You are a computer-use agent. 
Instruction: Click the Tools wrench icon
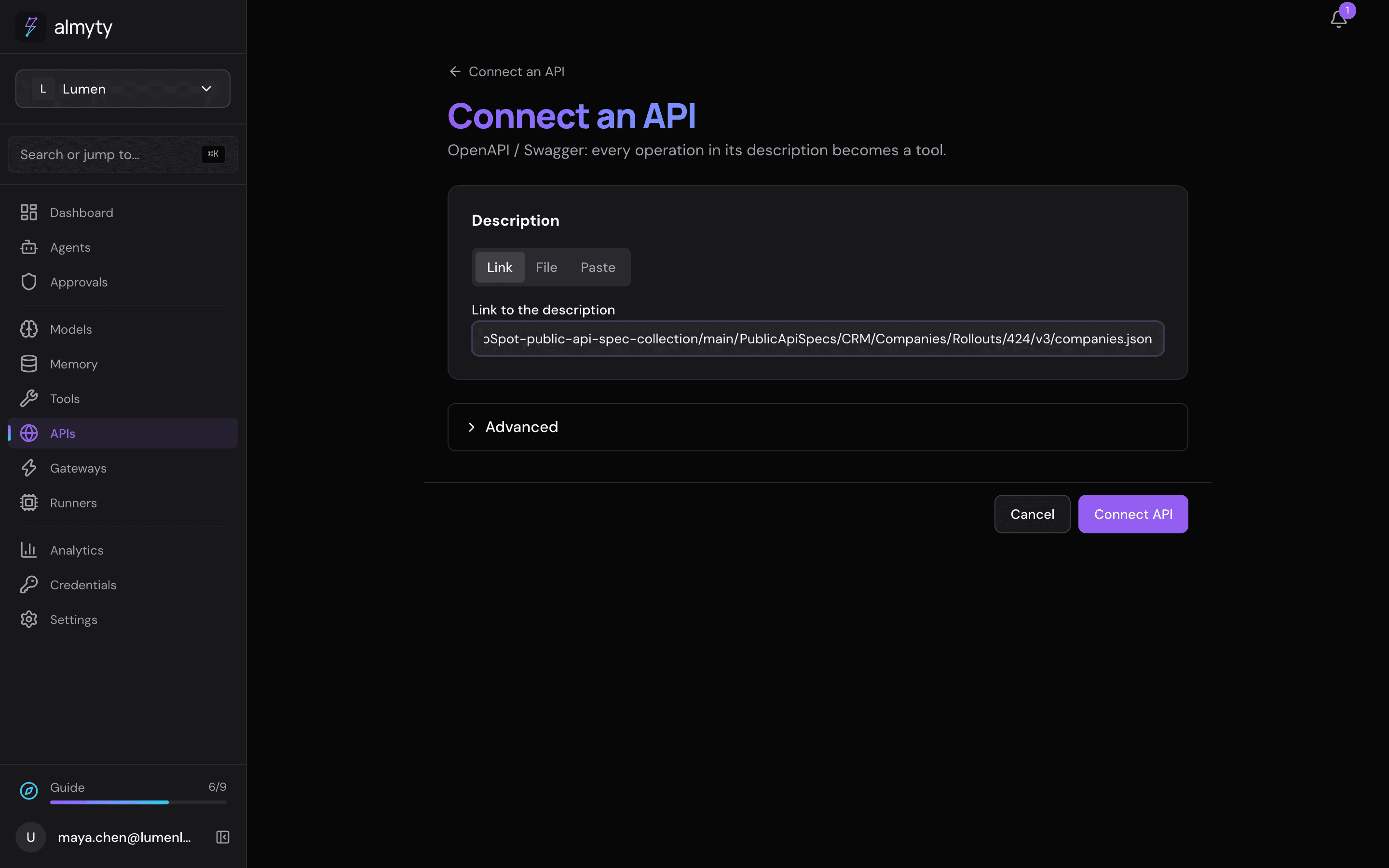tap(29, 398)
